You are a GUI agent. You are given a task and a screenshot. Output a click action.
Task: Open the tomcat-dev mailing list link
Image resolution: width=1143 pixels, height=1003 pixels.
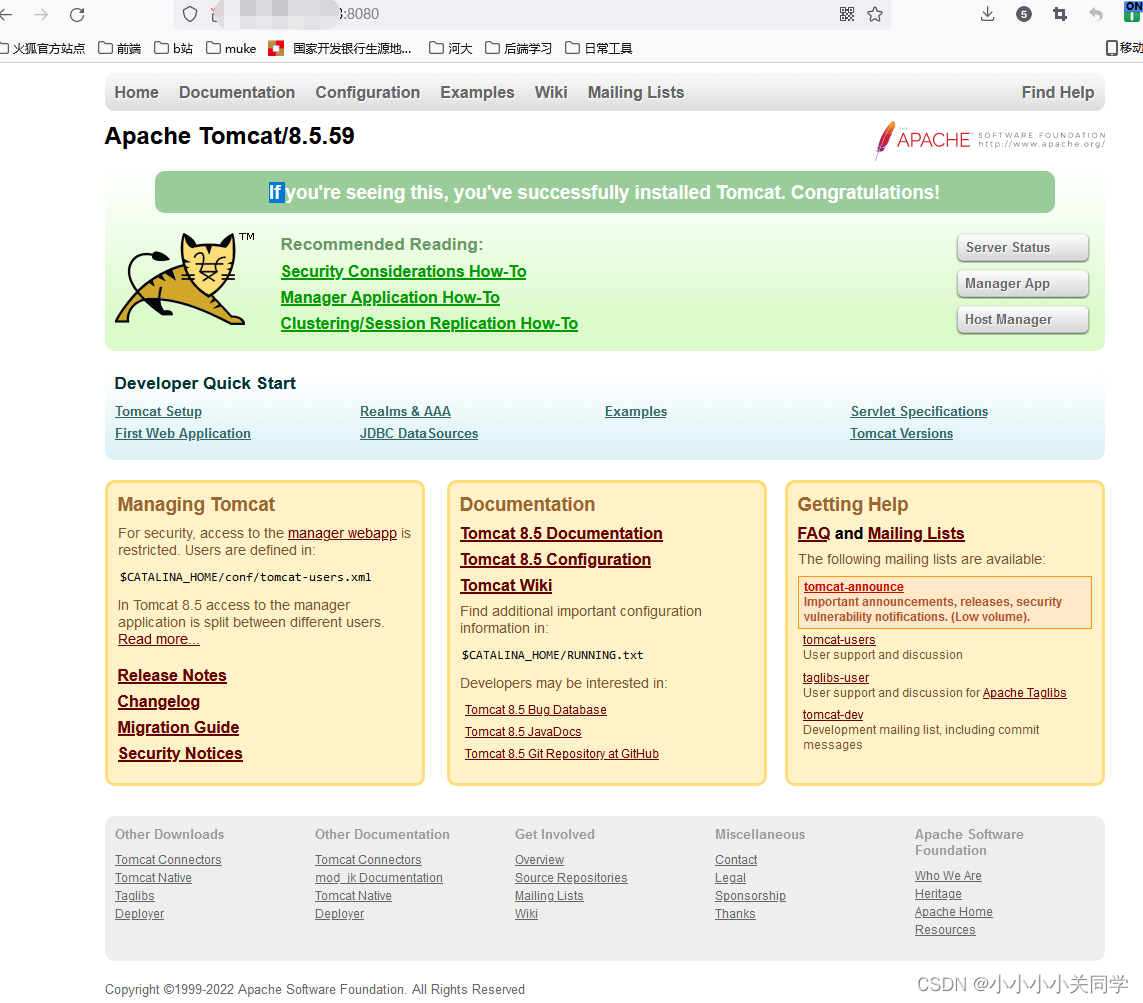(x=833, y=715)
